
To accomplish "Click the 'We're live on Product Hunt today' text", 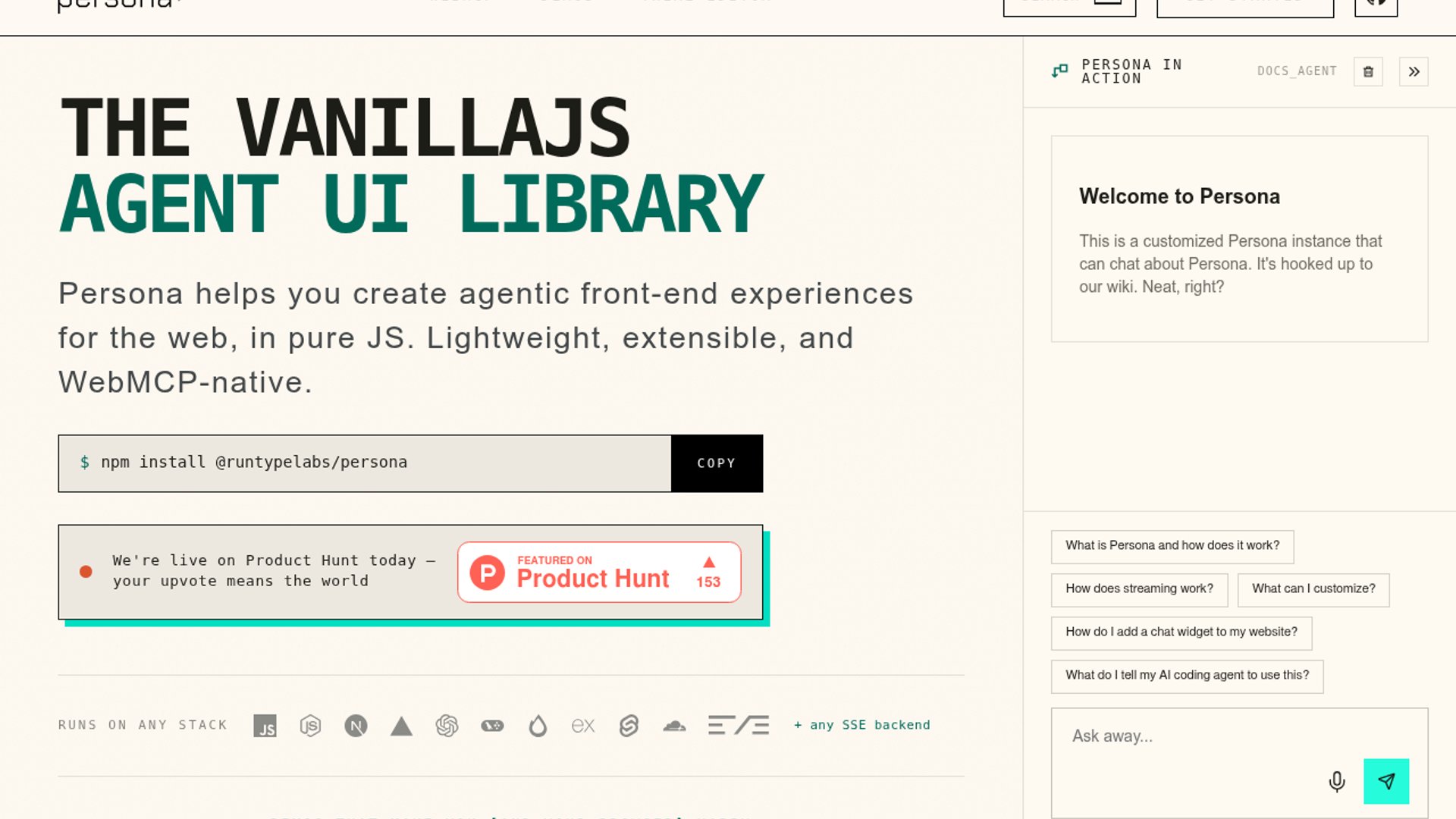I will [x=274, y=570].
